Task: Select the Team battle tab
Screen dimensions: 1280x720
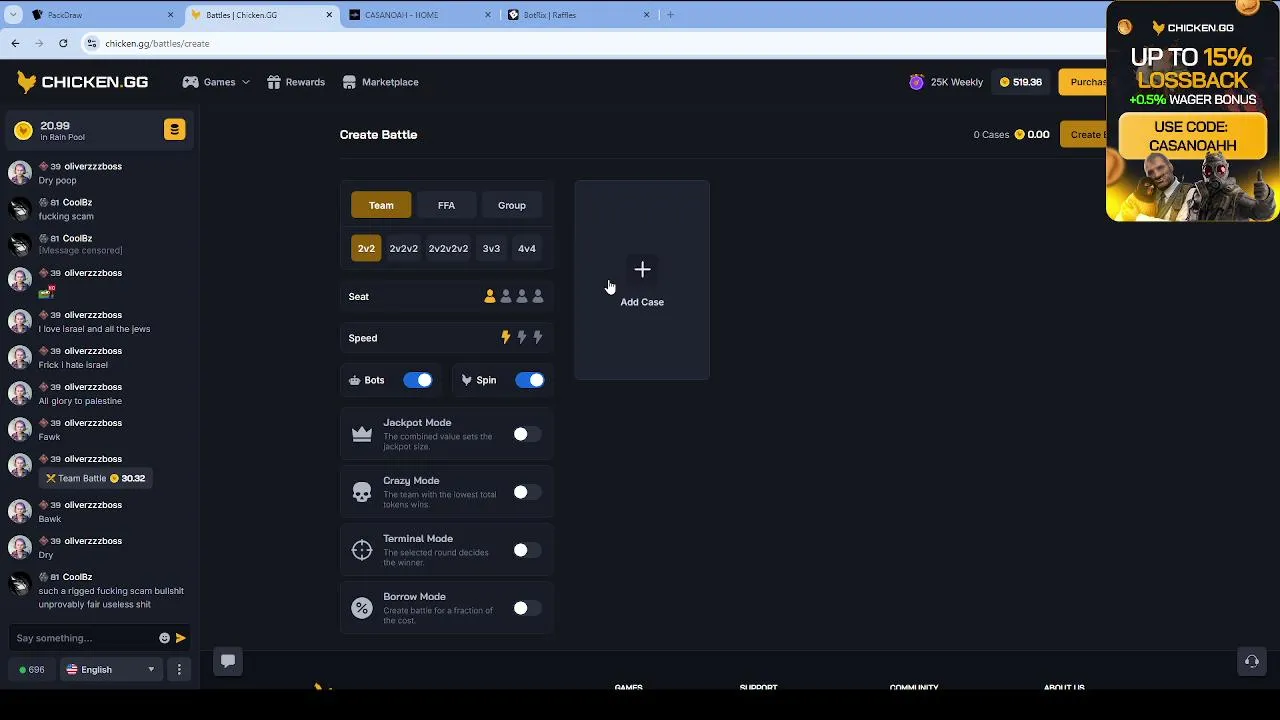Action: (381, 205)
